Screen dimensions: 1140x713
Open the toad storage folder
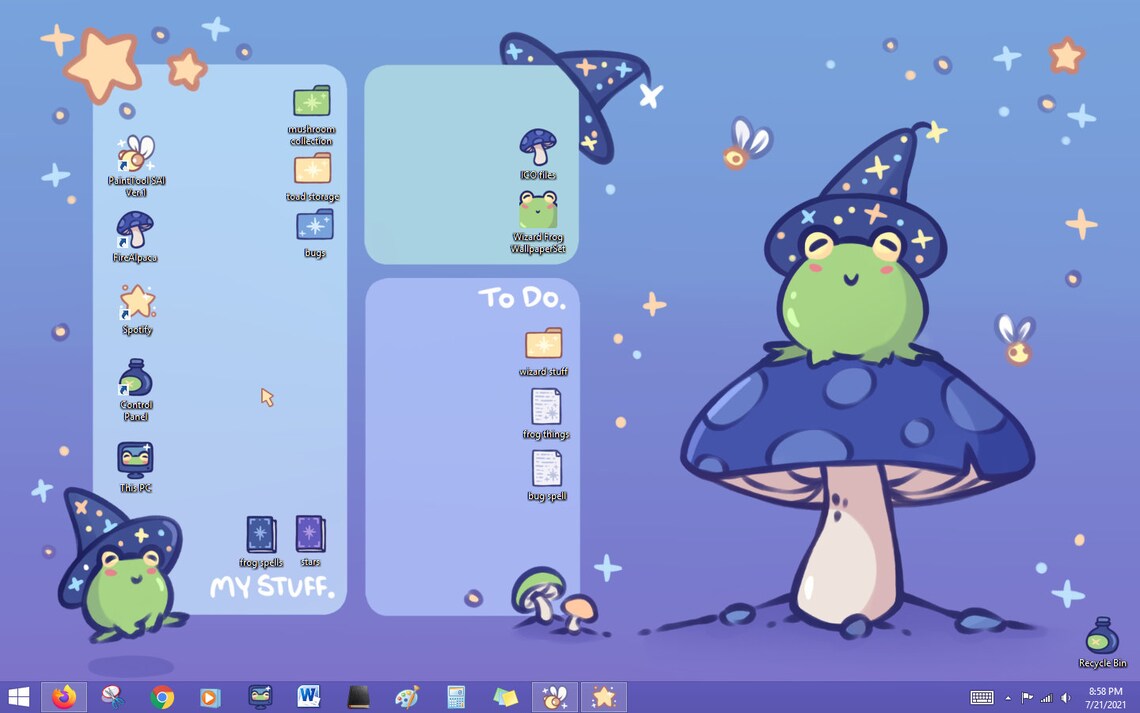point(311,170)
